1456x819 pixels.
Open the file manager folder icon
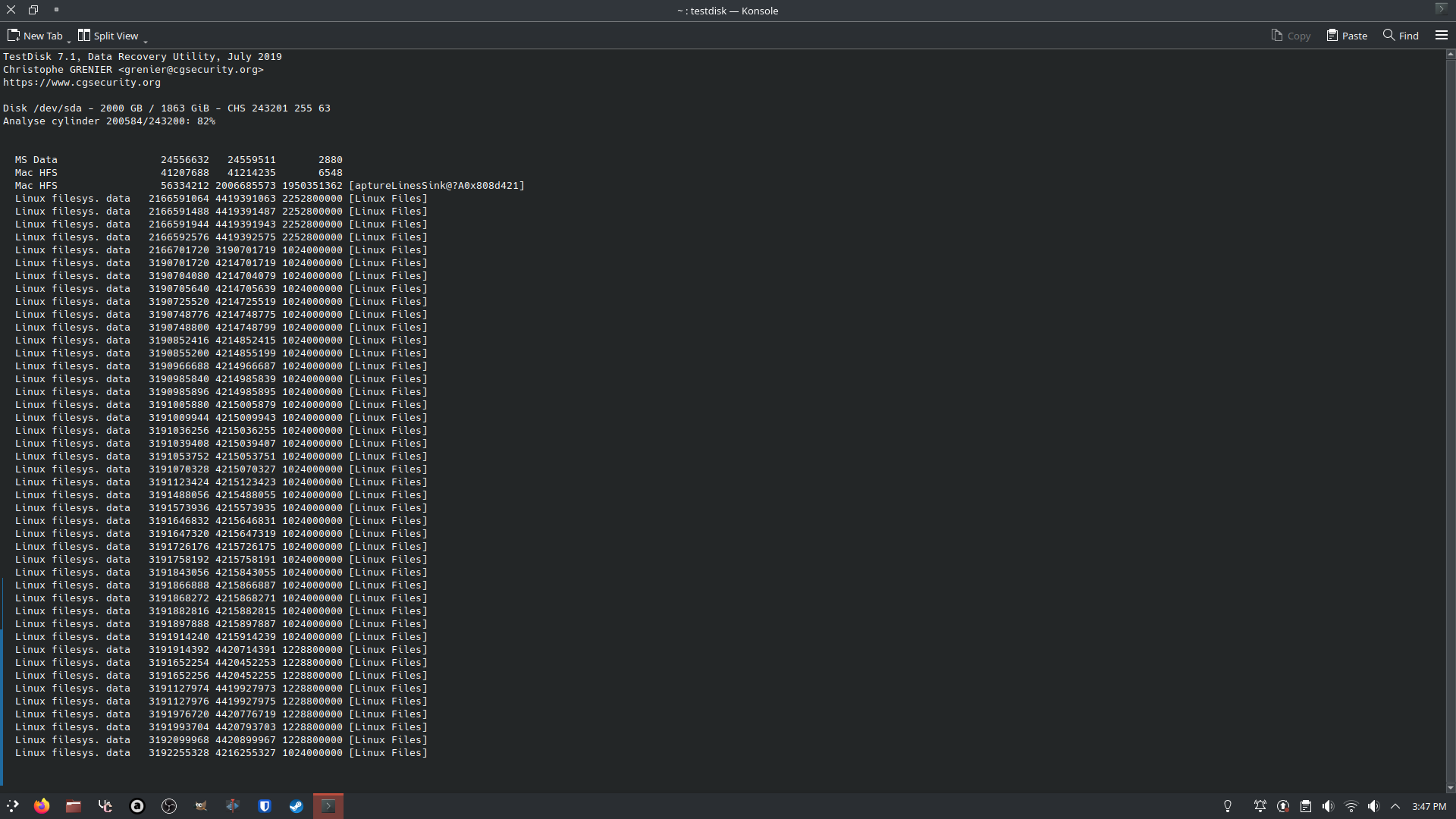click(74, 806)
